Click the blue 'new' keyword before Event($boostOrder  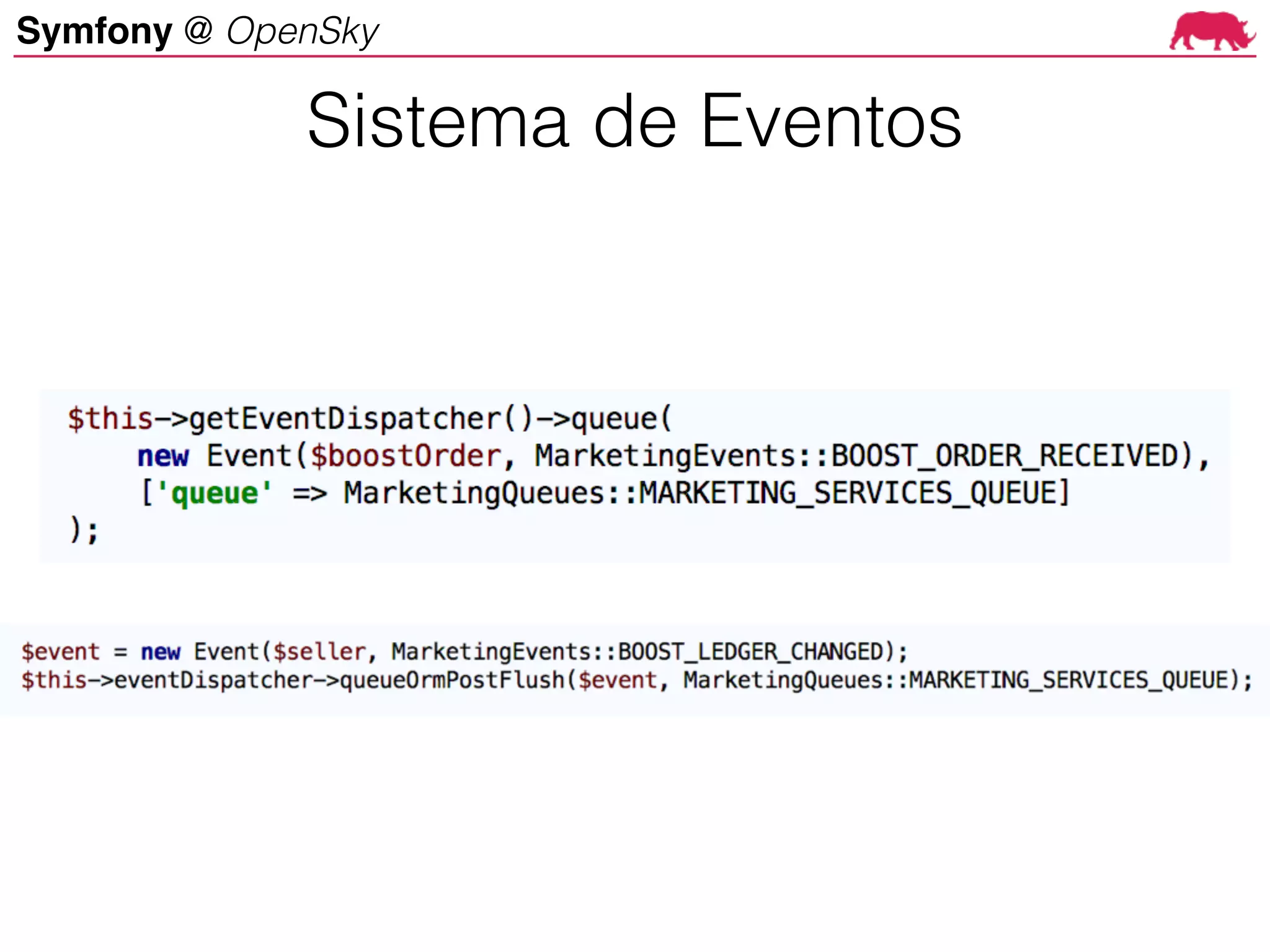163,457
